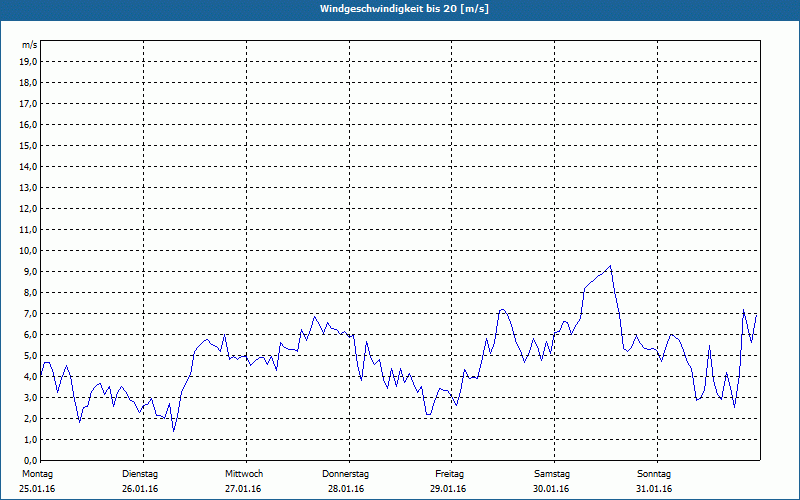Select the date 28.01.16
The width and height of the screenshot is (800, 500).
tap(346, 489)
